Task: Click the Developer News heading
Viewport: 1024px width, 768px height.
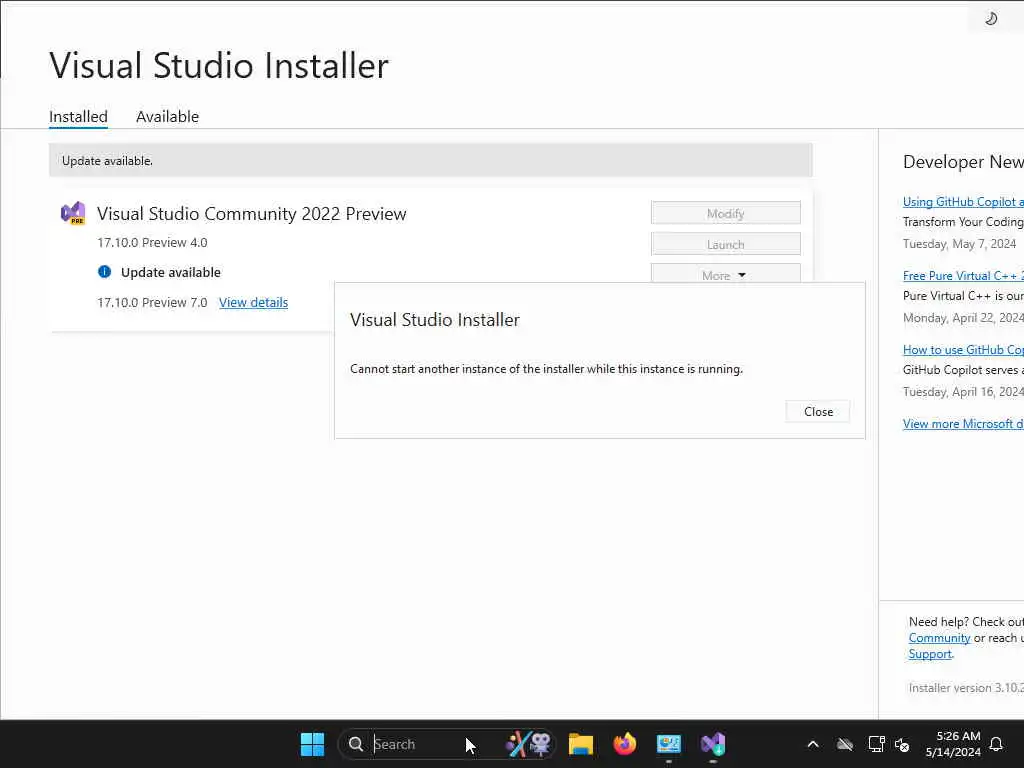Action: [963, 161]
